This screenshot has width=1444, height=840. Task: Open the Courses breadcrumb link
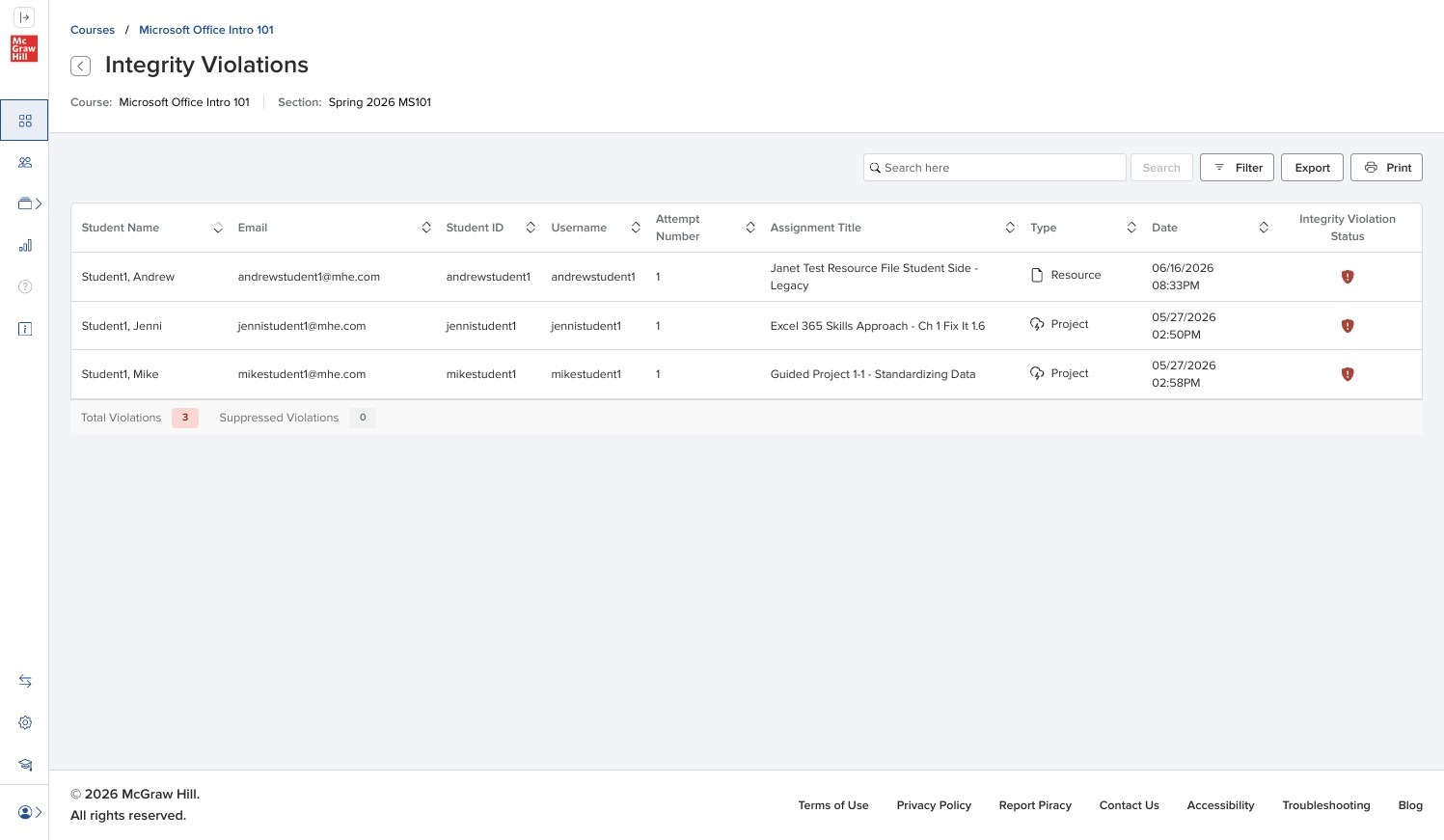93,30
